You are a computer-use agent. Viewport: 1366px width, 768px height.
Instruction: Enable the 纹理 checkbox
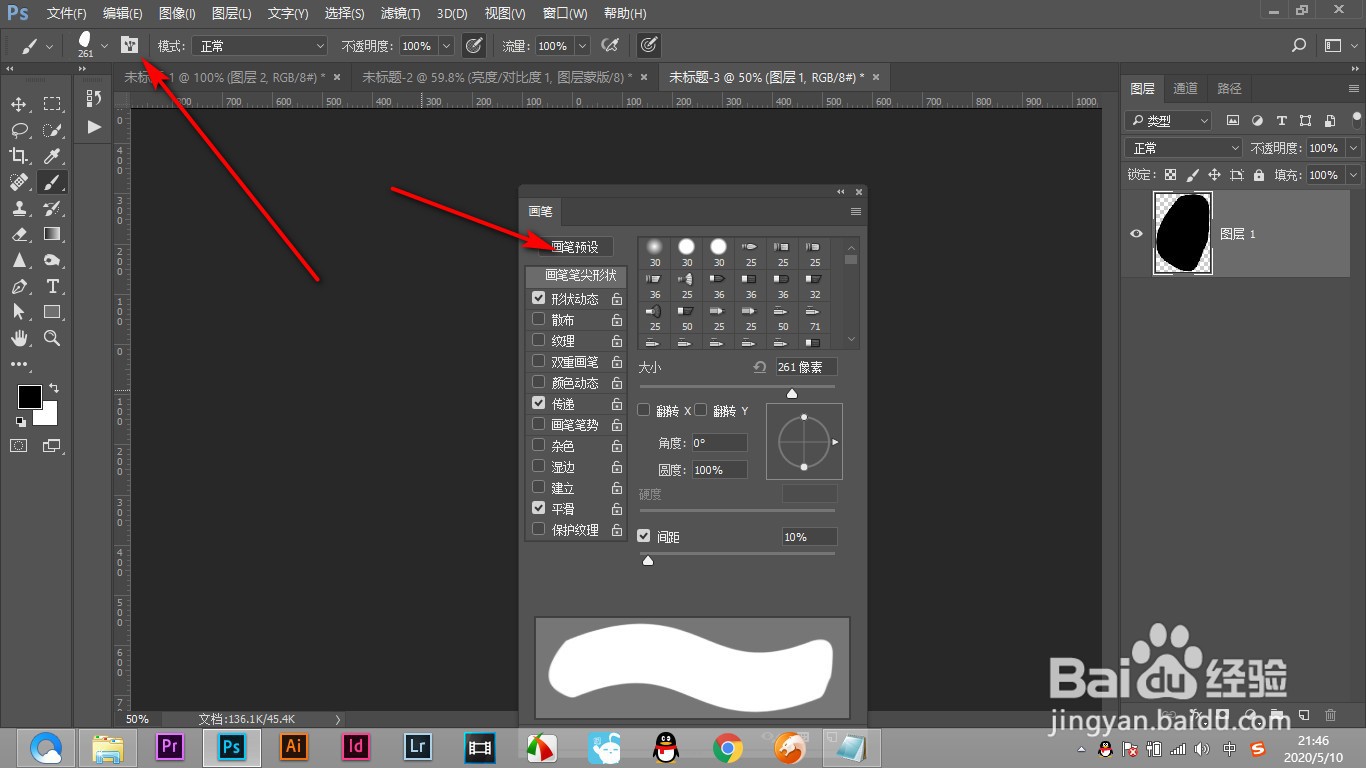[x=539, y=340]
